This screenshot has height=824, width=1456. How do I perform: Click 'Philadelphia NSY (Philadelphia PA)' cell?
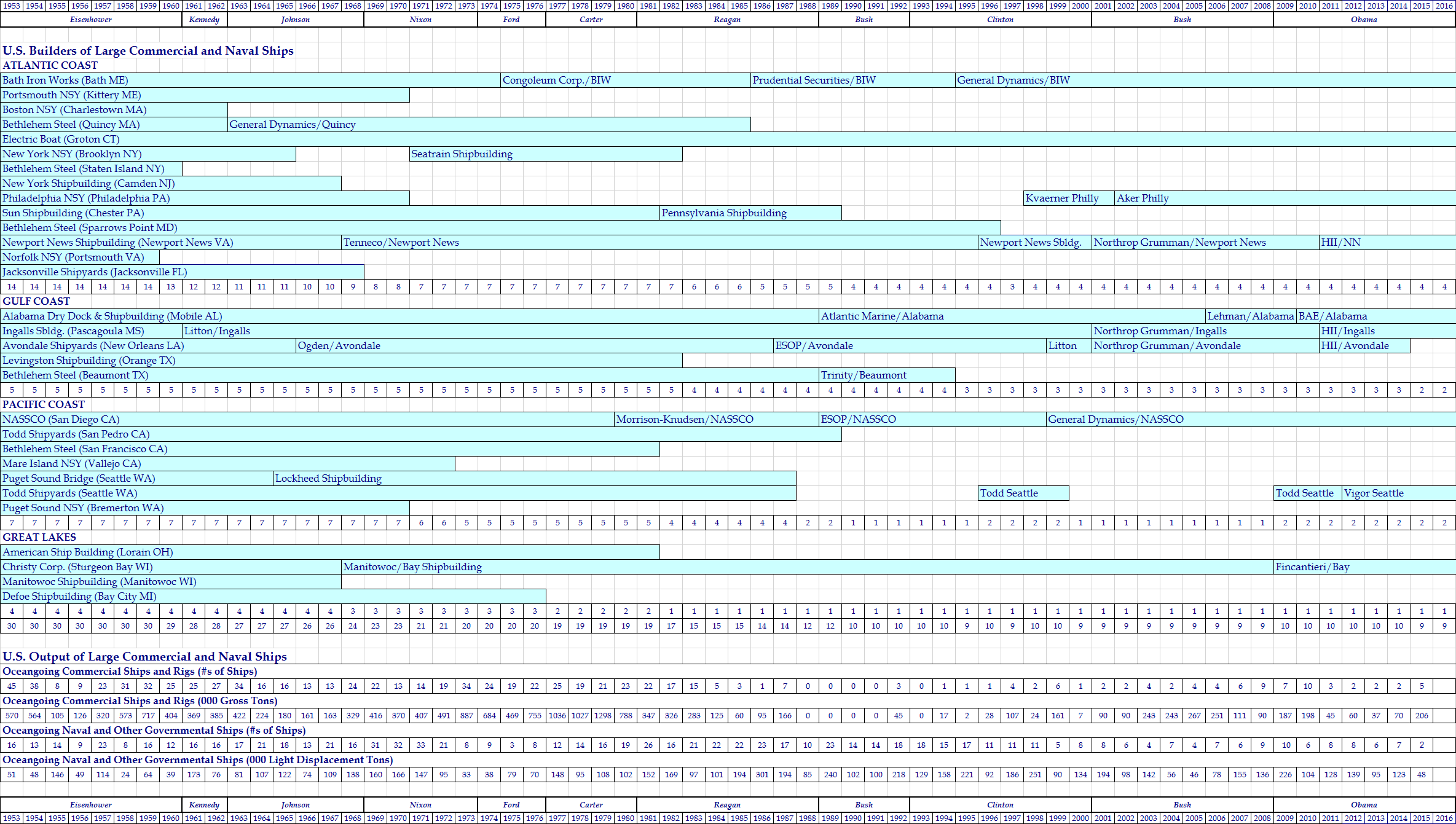click(x=205, y=198)
